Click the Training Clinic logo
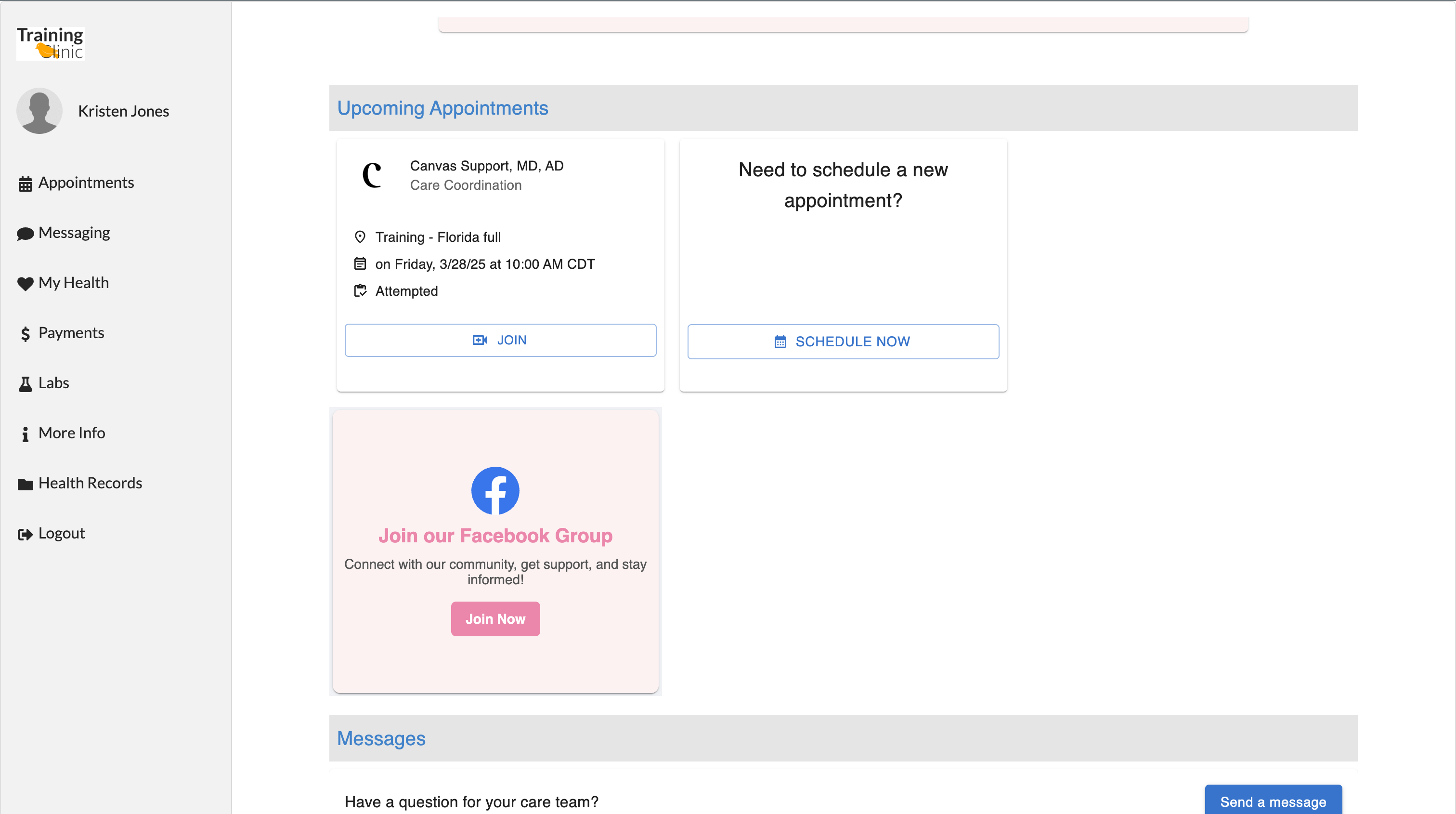Image resolution: width=1456 pixels, height=814 pixels. click(50, 42)
